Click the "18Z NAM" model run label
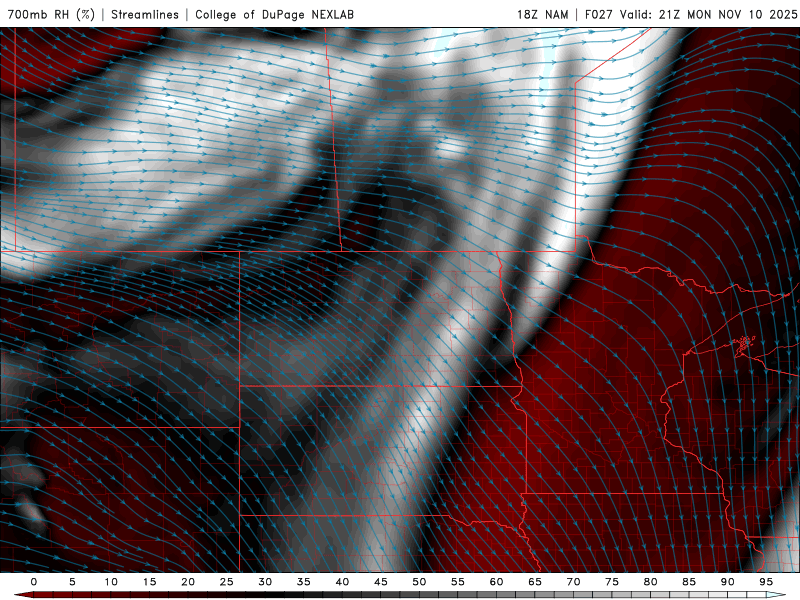The height and width of the screenshot is (600, 800). tap(543, 14)
